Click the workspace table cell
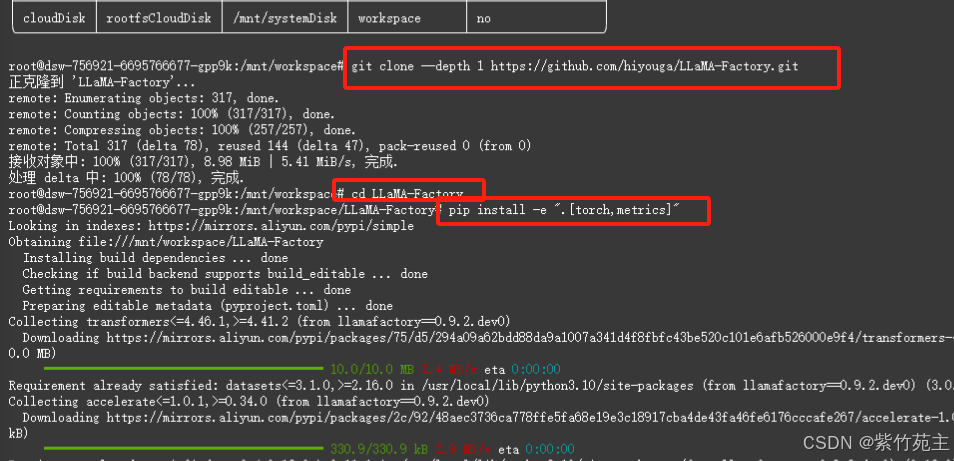 (407, 17)
